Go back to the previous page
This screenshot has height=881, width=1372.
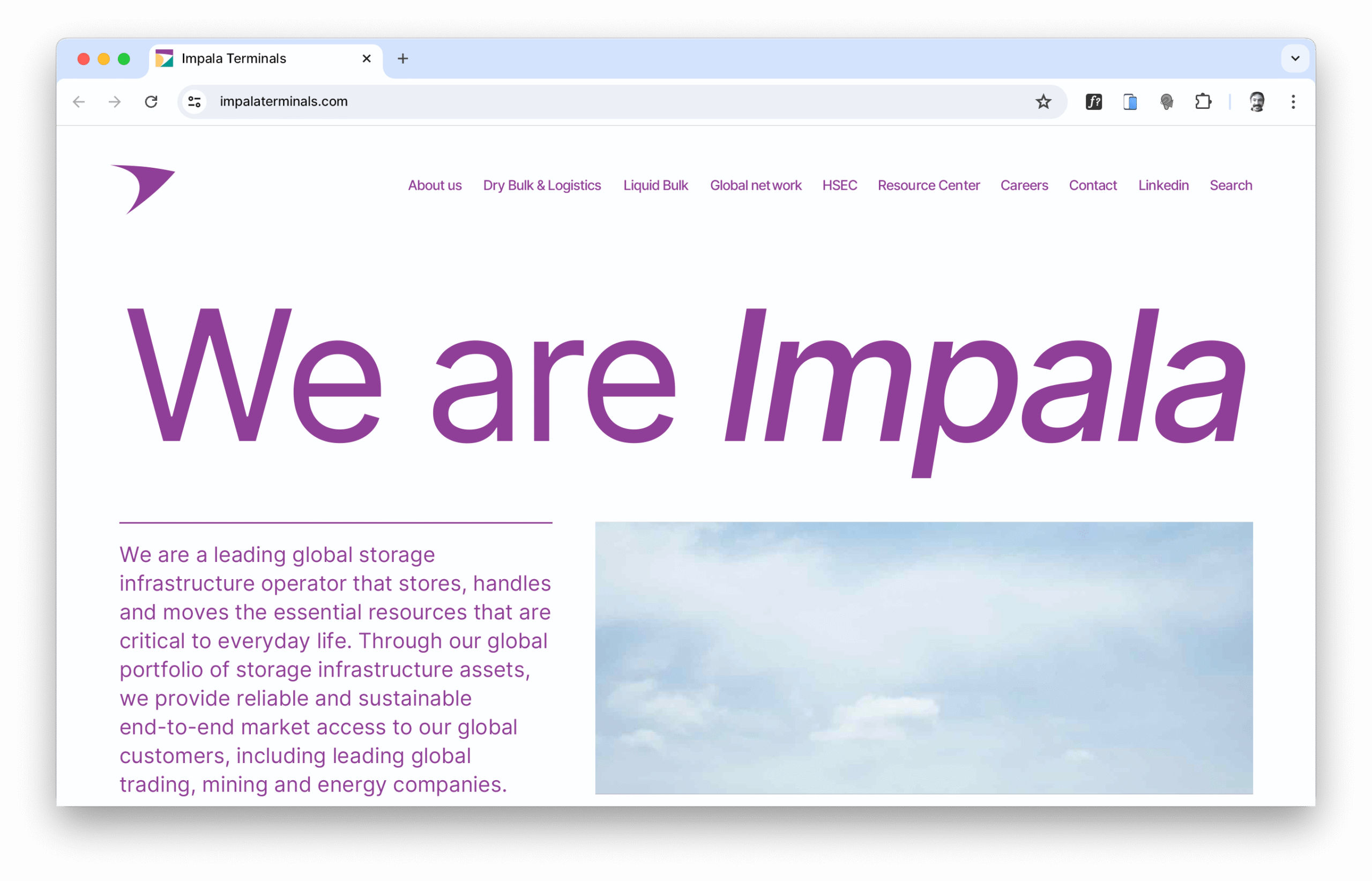point(79,102)
